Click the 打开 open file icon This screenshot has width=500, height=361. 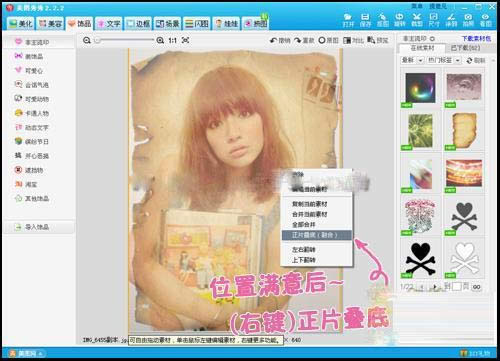(x=348, y=20)
